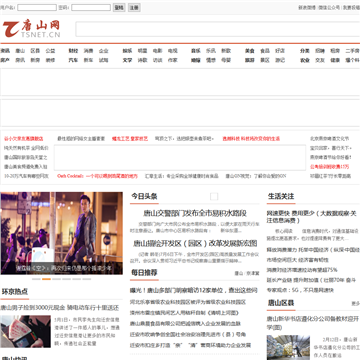Open the 分类 navigation category
Viewport: 360px width, 360px height.
point(305,51)
